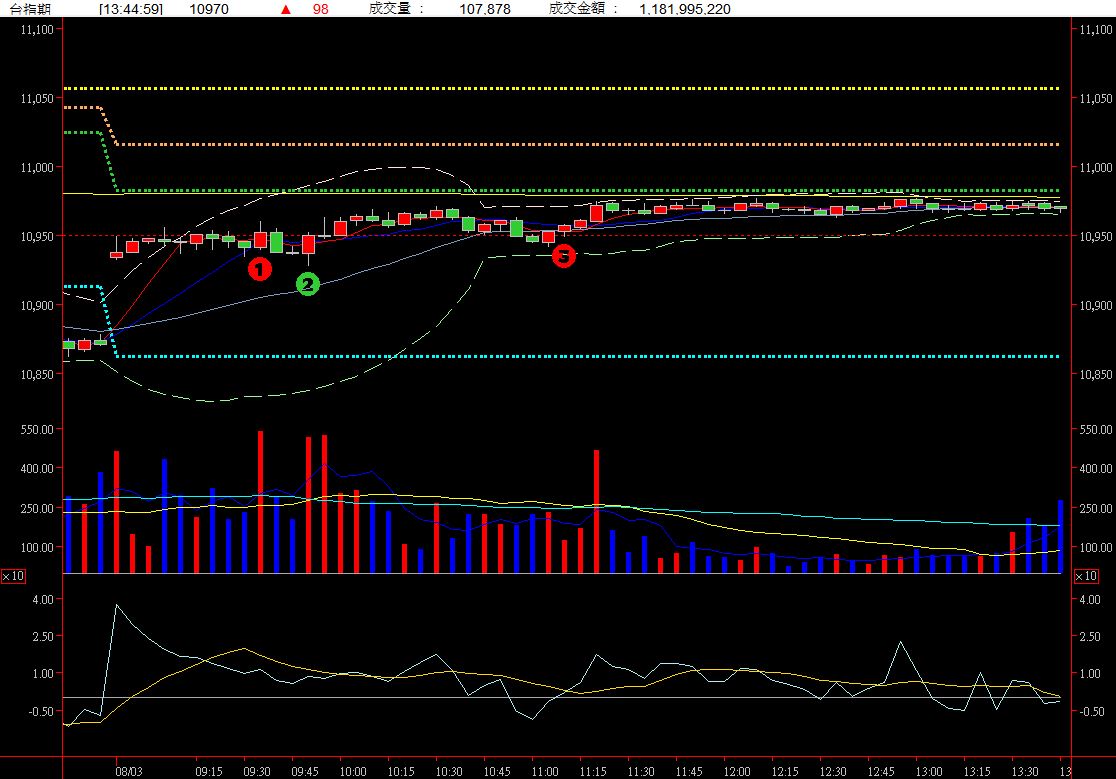Click 10,850 on the right price axis
This screenshot has height=779, width=1116.
tap(1096, 374)
